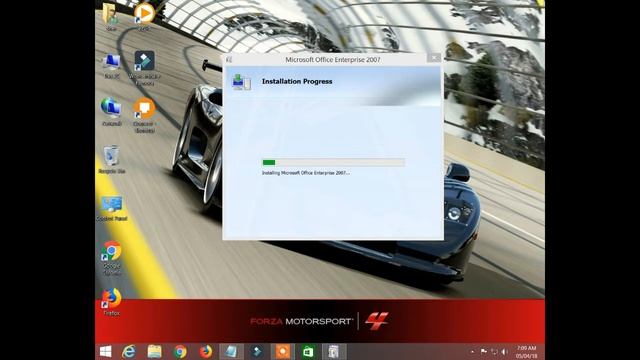Click the green installation progress bar
The height and width of the screenshot is (360, 640).
tap(333, 162)
